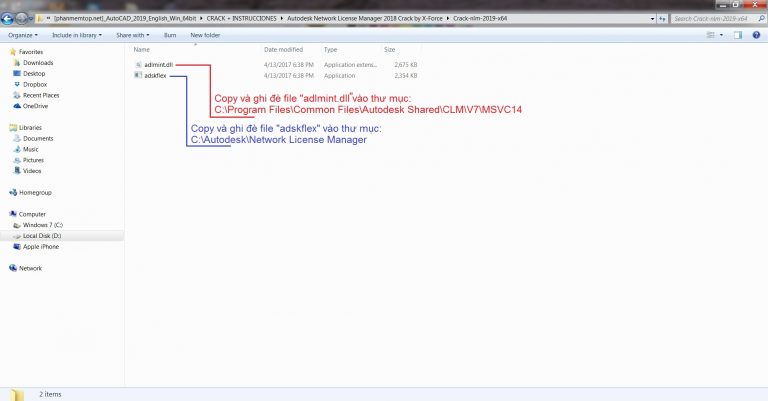Select the adskflex application file

[x=155, y=76]
